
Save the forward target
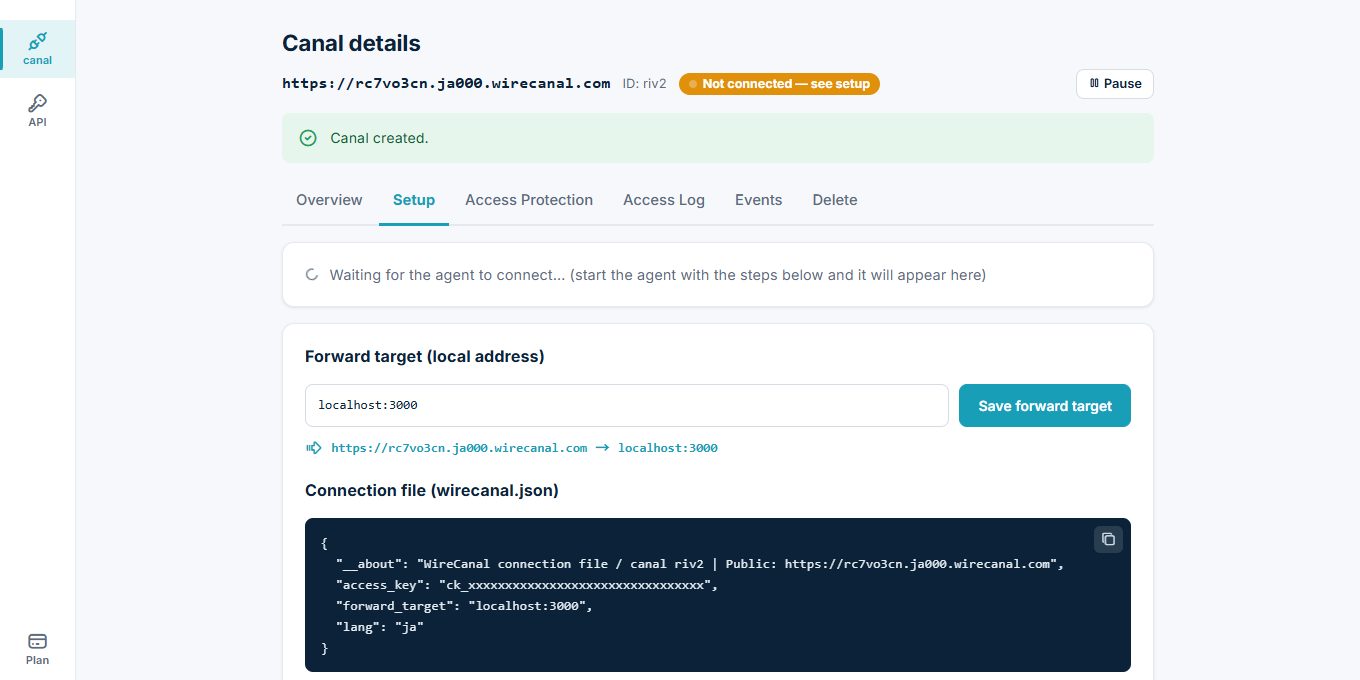click(1045, 406)
